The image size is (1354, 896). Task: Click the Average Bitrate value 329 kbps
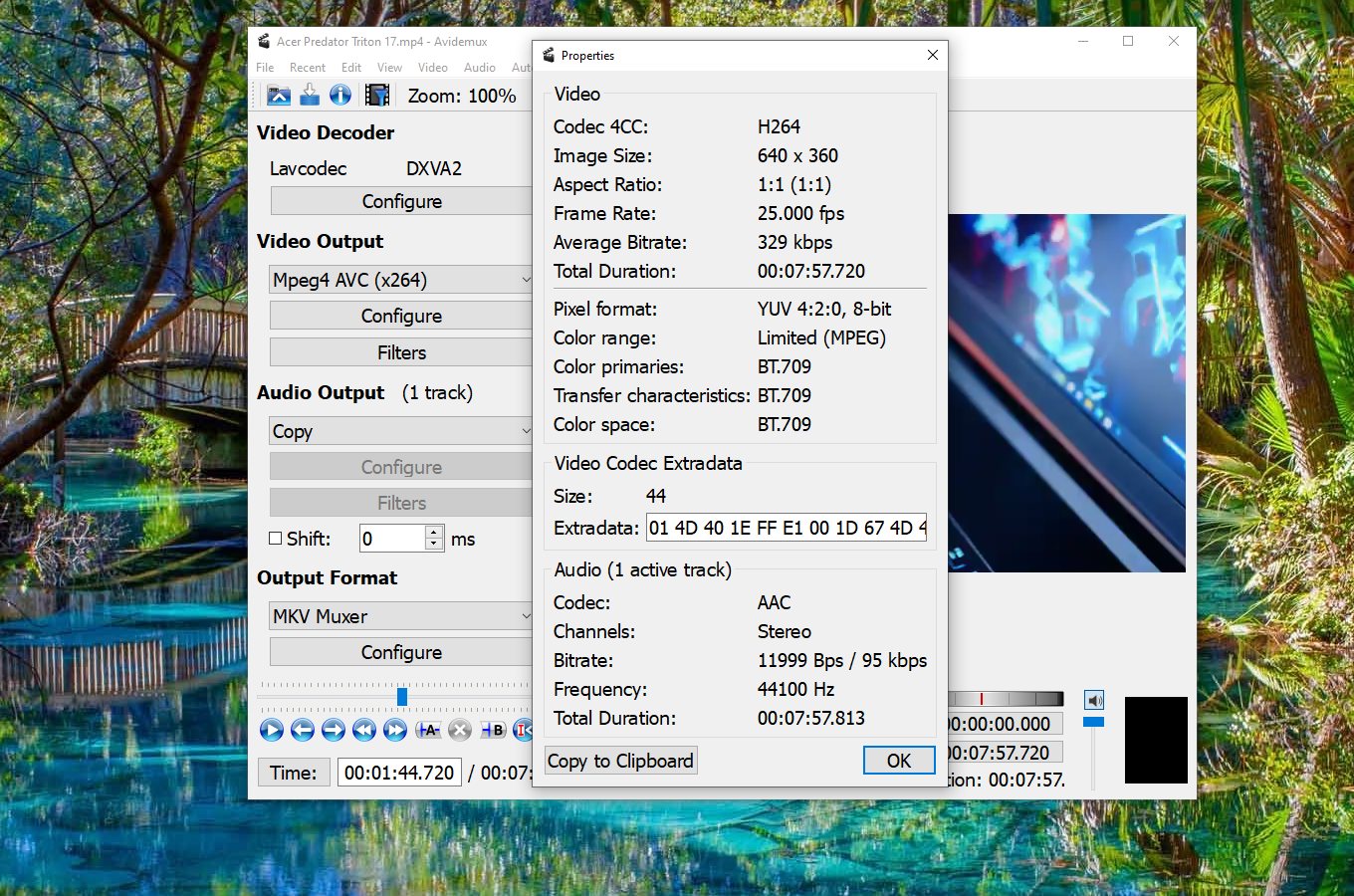coord(794,242)
